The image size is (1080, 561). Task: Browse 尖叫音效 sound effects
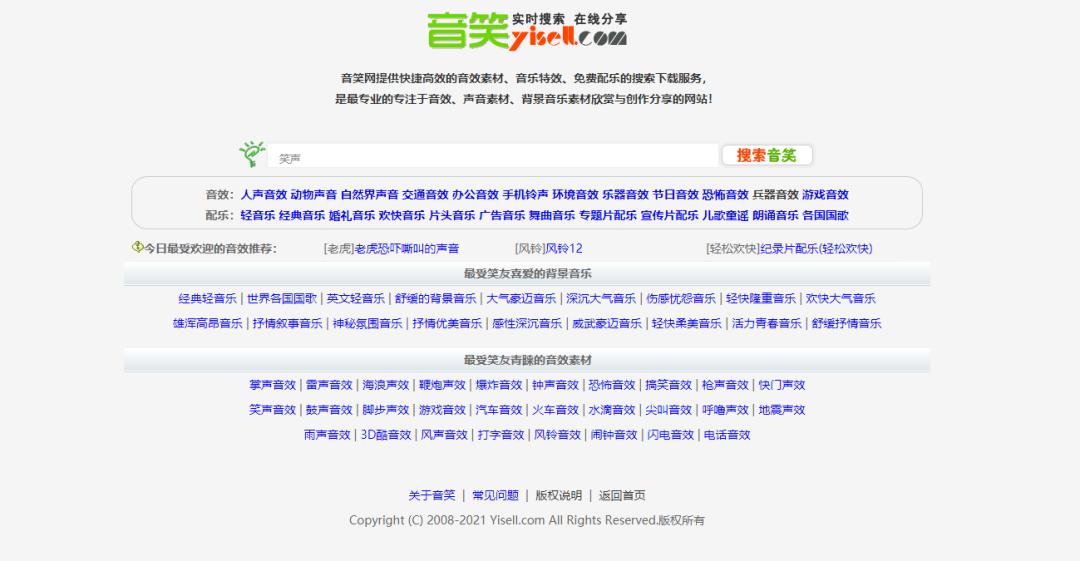[668, 409]
